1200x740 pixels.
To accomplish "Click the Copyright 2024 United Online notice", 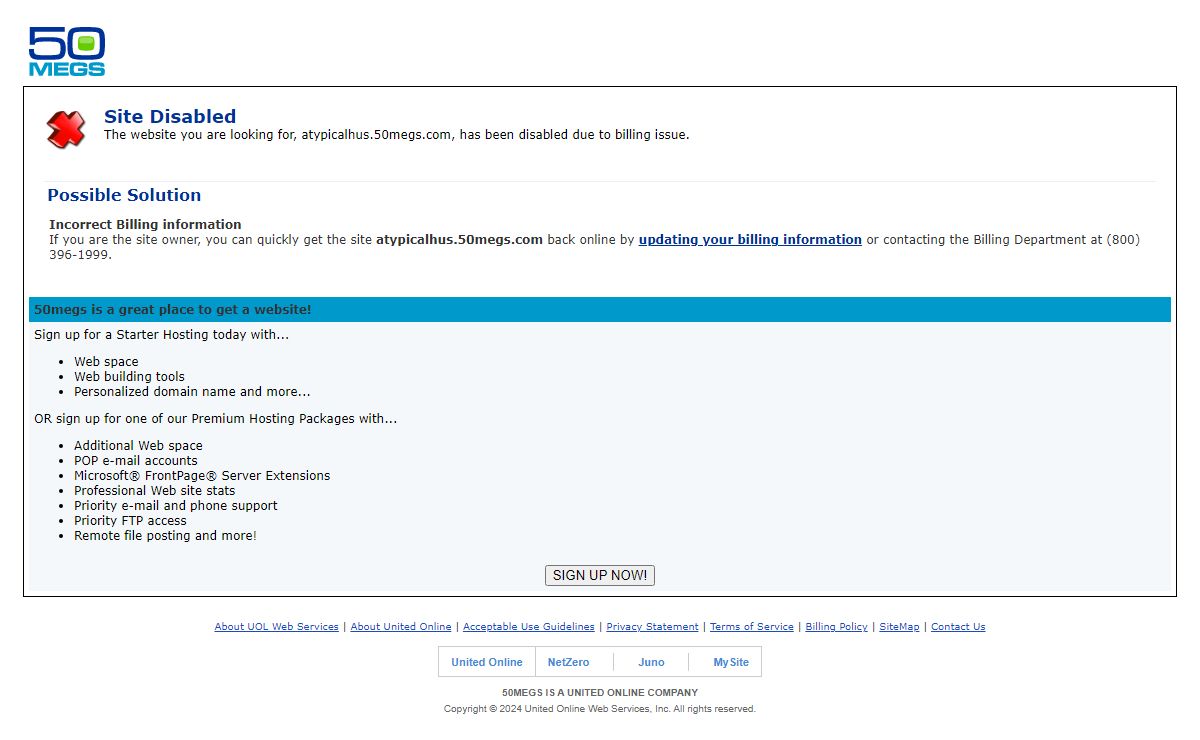I will point(600,709).
